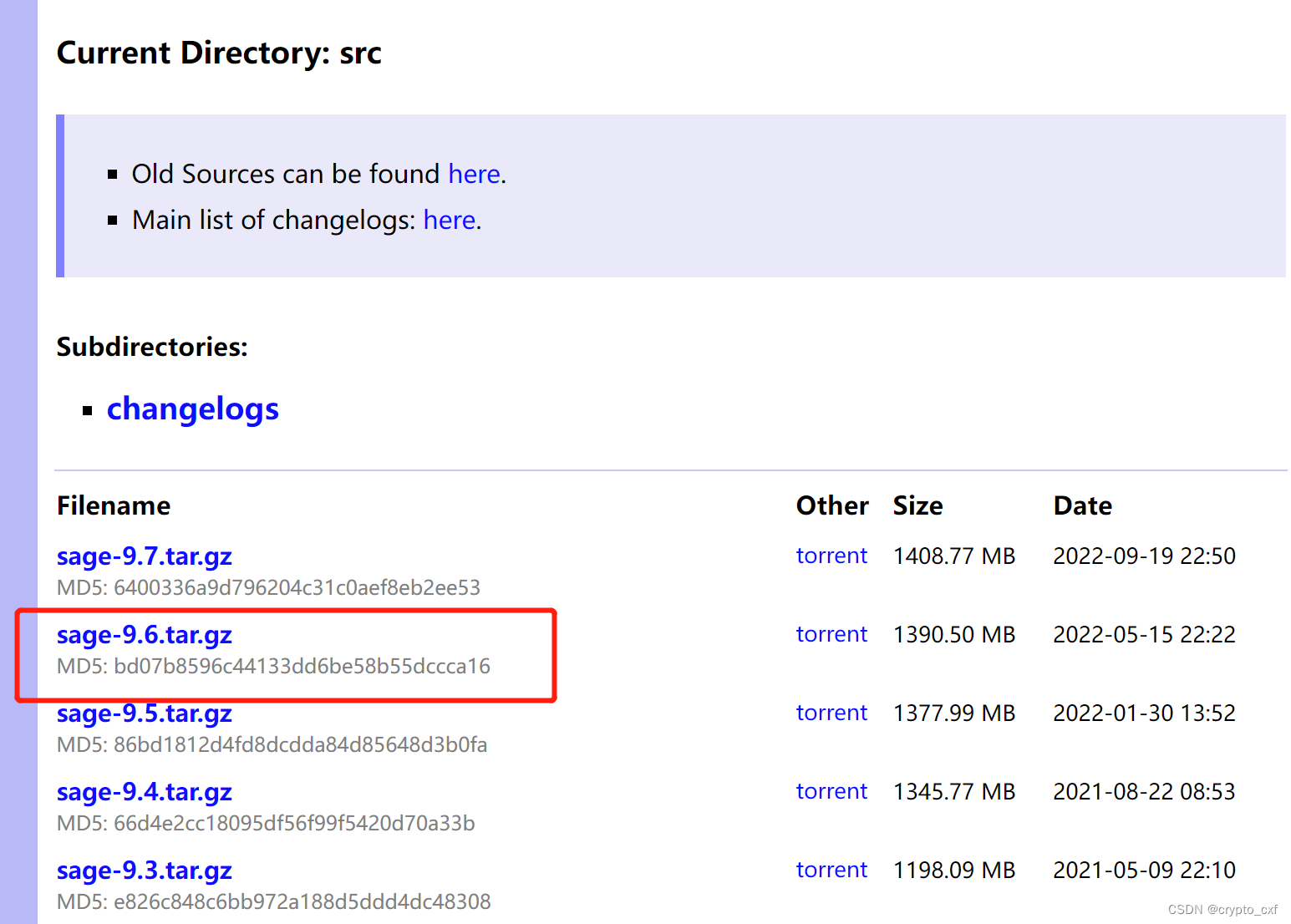The width and height of the screenshot is (1291, 924).
Task: Click the MD5 hash under sage-9.6.tar.gz
Action: point(273,666)
